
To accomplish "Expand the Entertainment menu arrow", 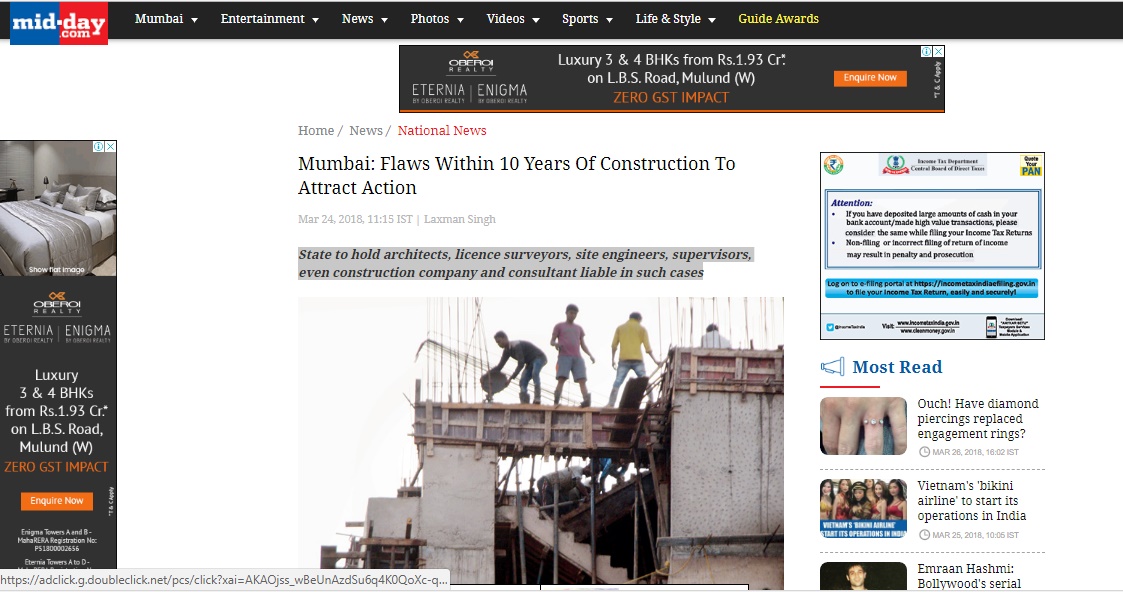I will coord(315,20).
